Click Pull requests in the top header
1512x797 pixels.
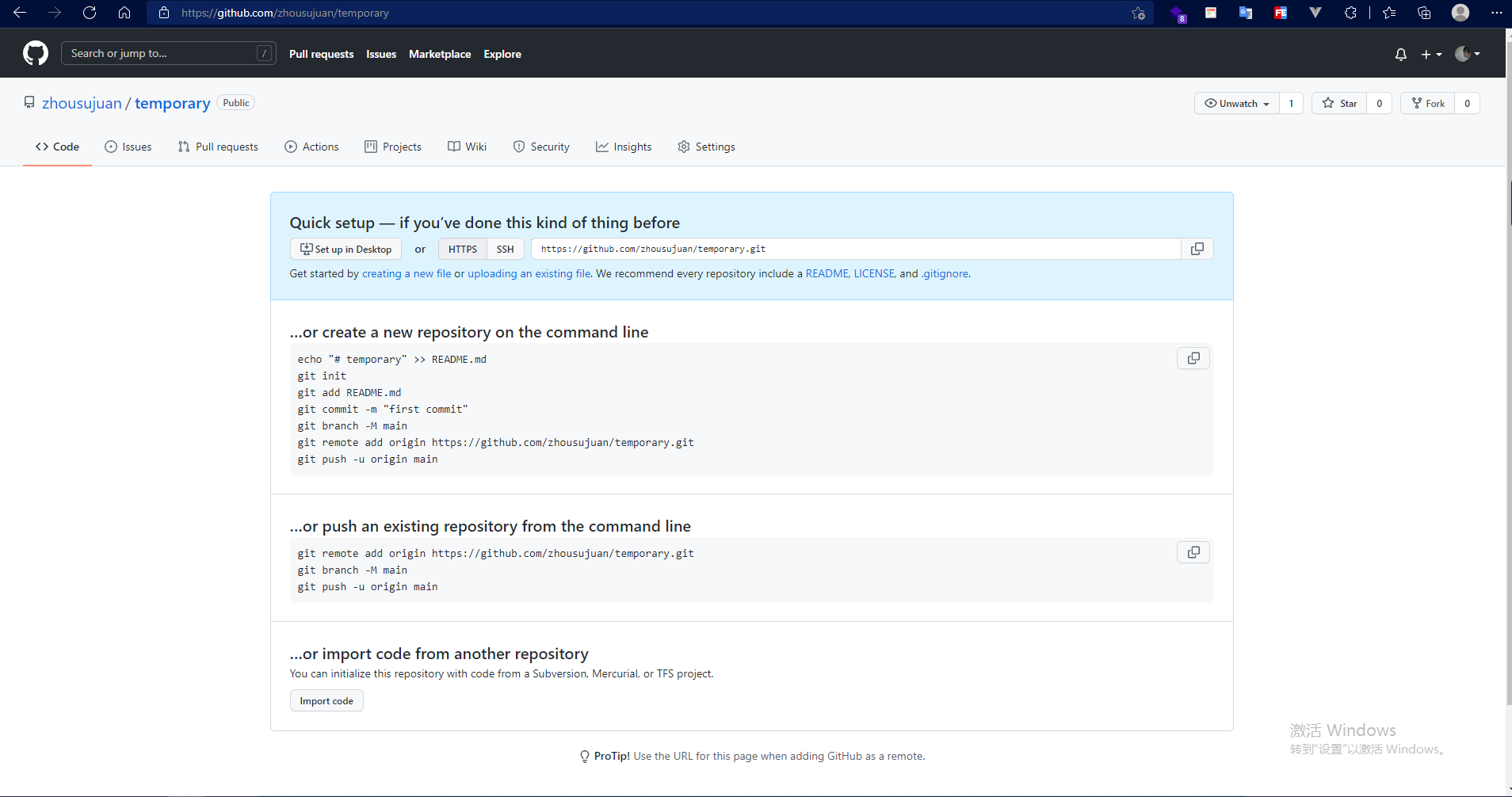321,54
